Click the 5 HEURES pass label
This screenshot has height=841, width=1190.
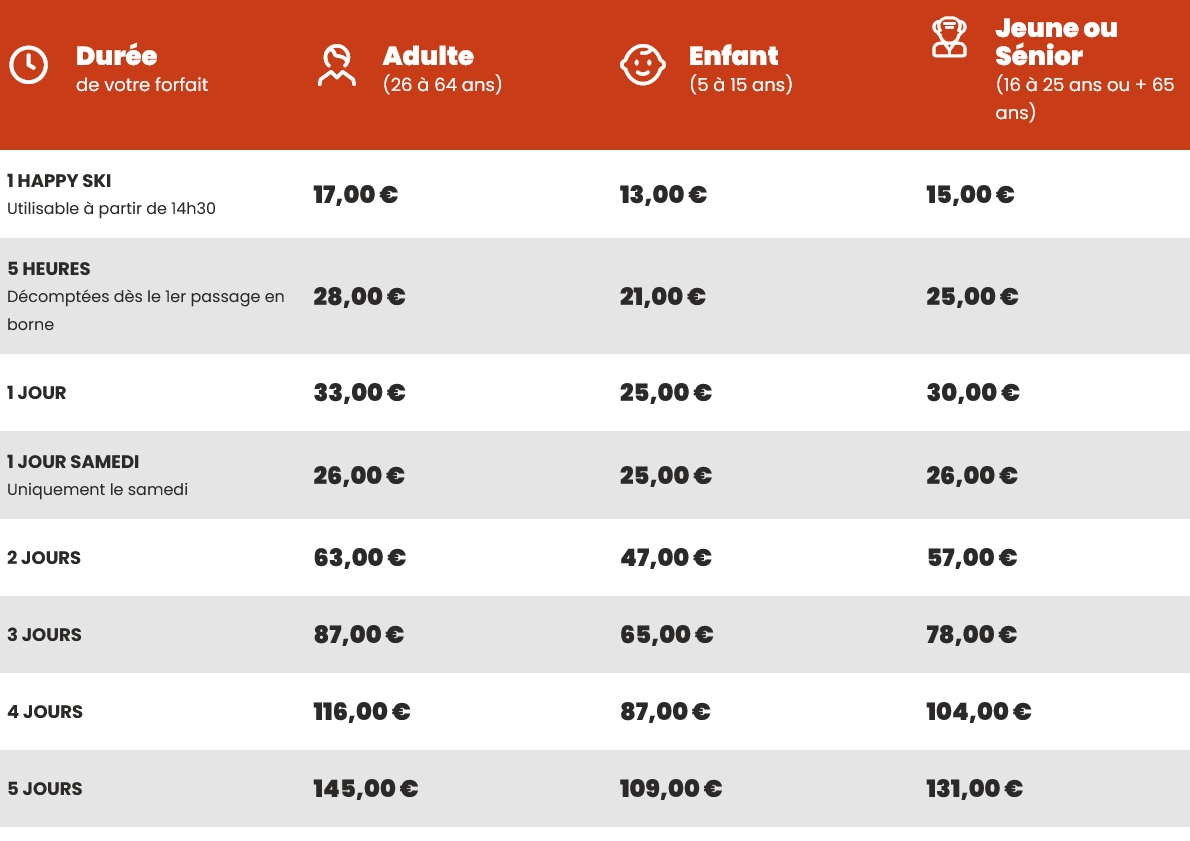click(x=49, y=269)
